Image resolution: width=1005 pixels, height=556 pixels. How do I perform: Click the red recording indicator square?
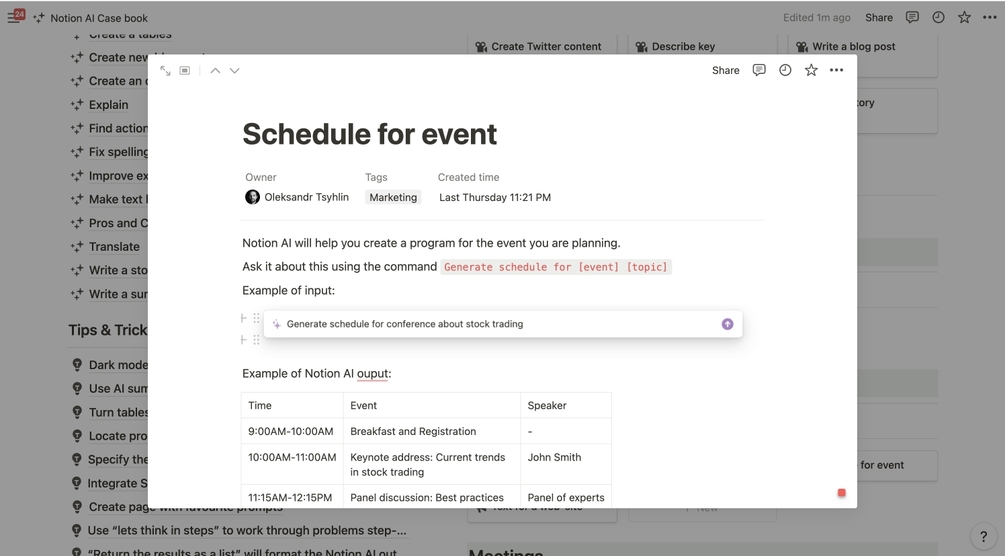[x=842, y=493]
